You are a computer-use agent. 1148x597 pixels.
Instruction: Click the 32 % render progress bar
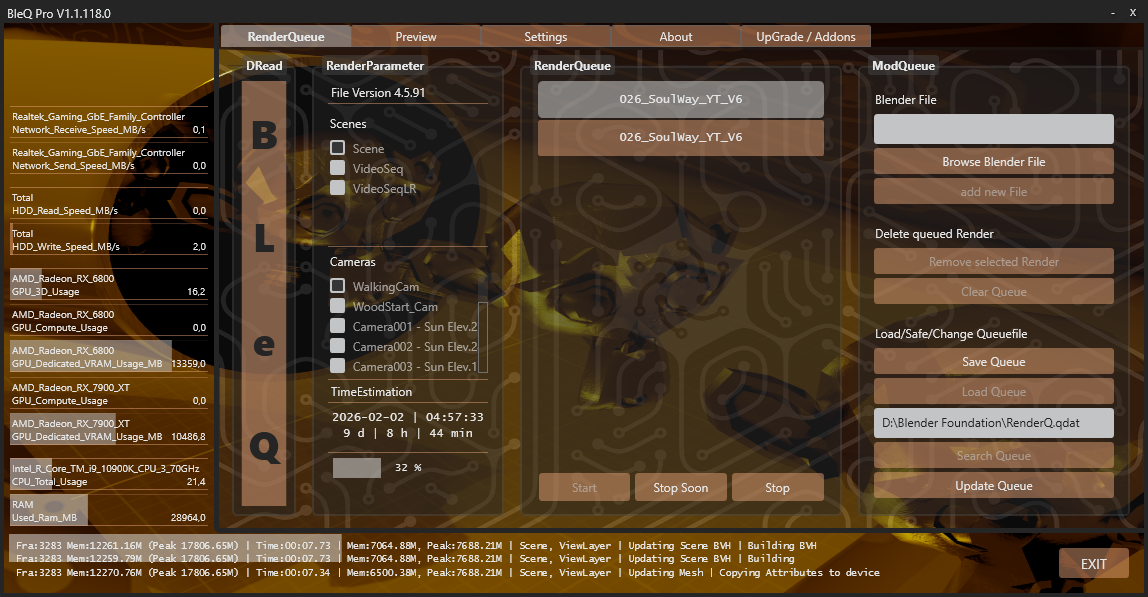357,468
